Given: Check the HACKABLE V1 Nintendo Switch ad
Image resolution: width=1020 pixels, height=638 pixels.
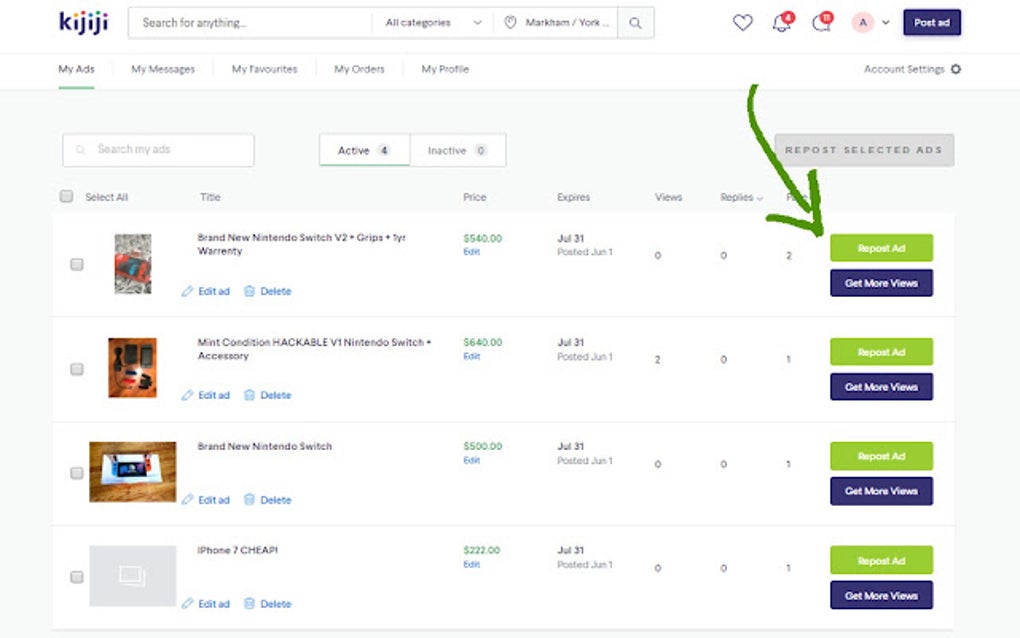Looking at the screenshot, I should pyautogui.click(x=77, y=369).
